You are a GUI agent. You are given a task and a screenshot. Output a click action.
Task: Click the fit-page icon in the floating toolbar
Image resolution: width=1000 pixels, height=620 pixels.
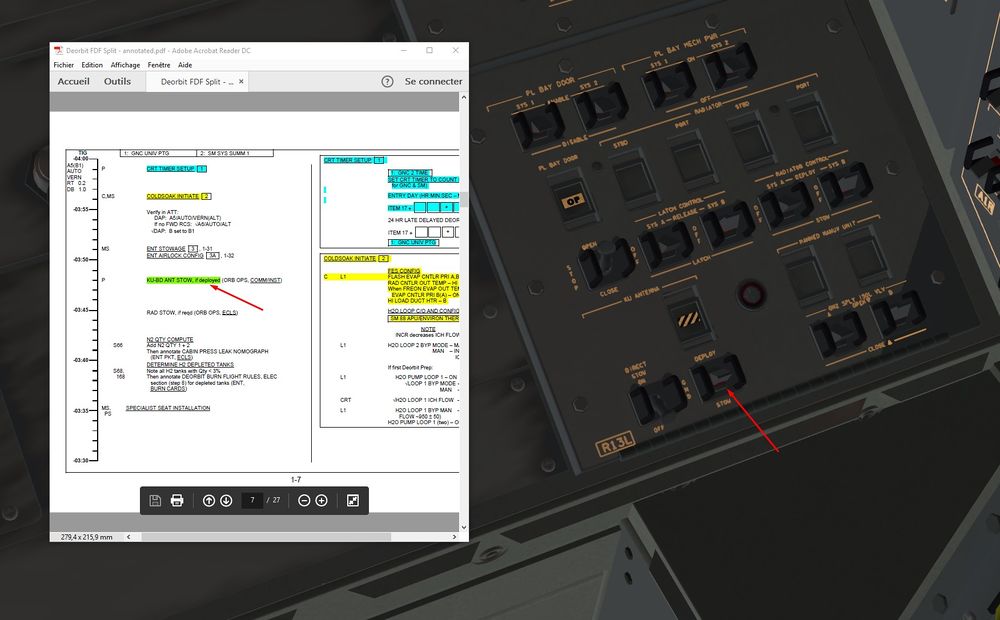353,501
